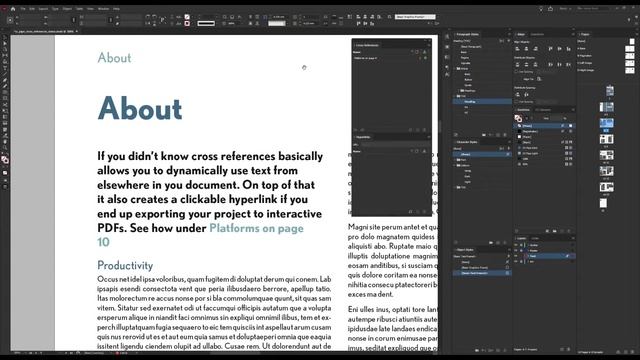Open the Swatches panel menu
Screen dimensions: 640x360
pyautogui.click(x=573, y=110)
